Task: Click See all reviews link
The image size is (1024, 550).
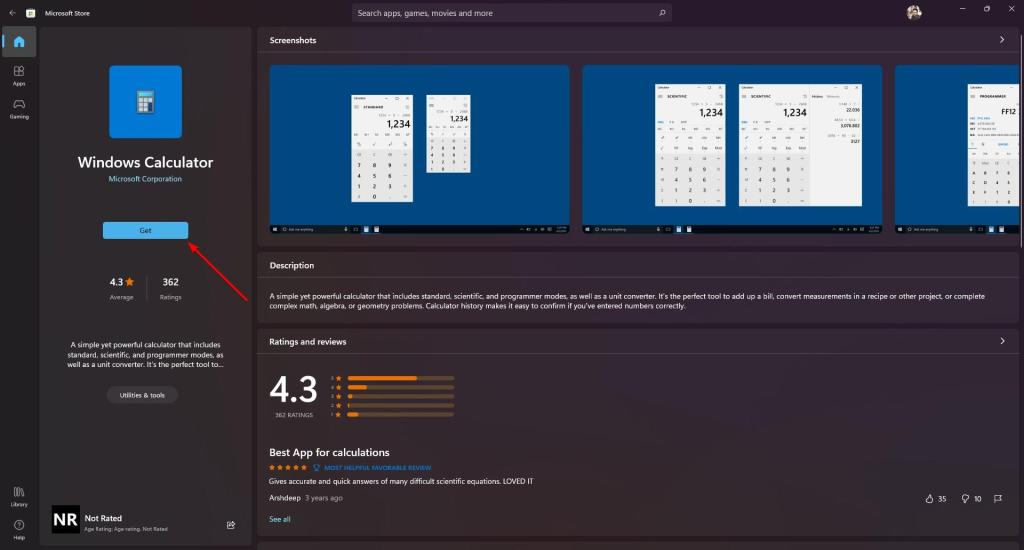Action: coord(280,519)
